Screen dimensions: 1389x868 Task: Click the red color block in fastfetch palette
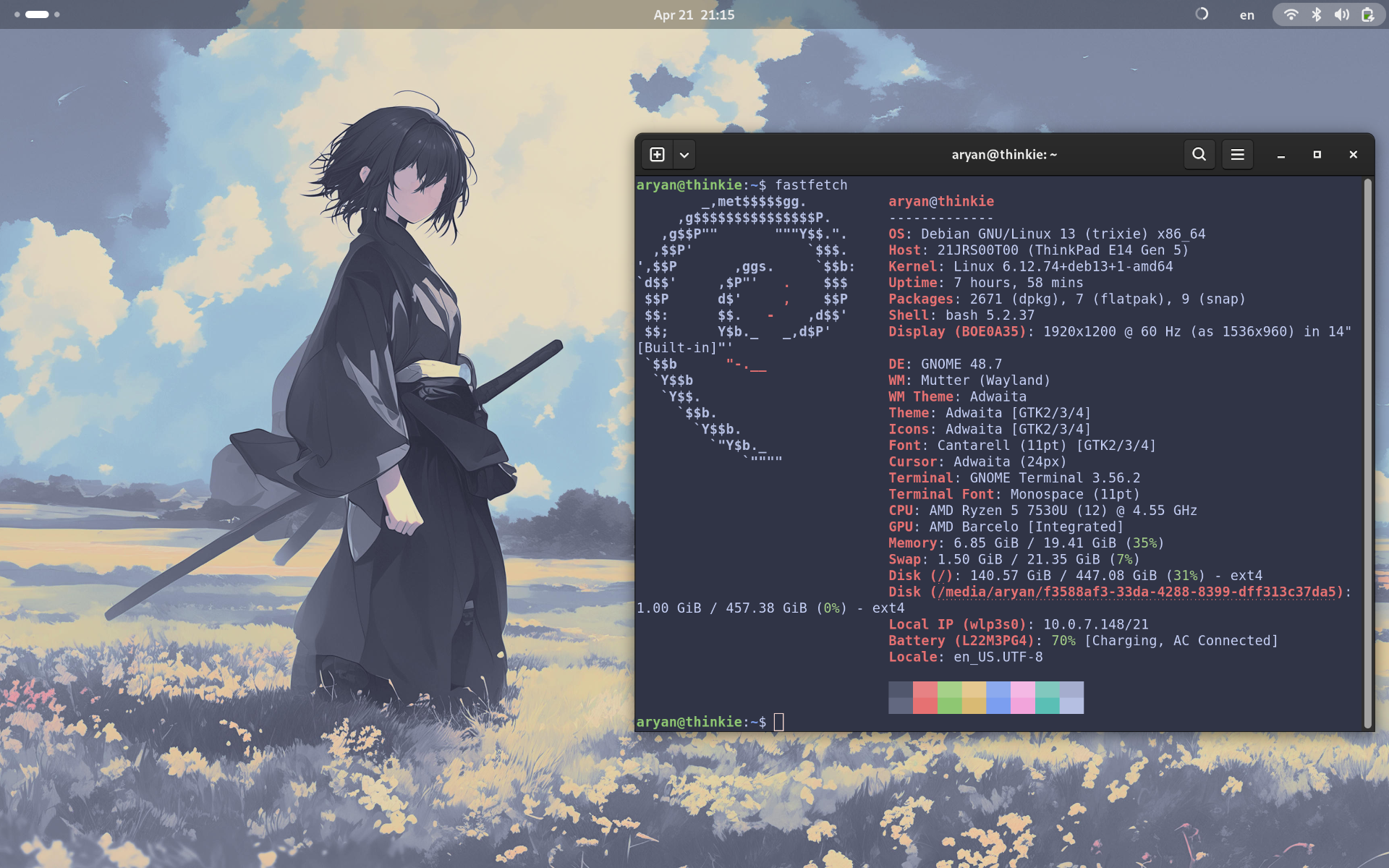tap(925, 697)
